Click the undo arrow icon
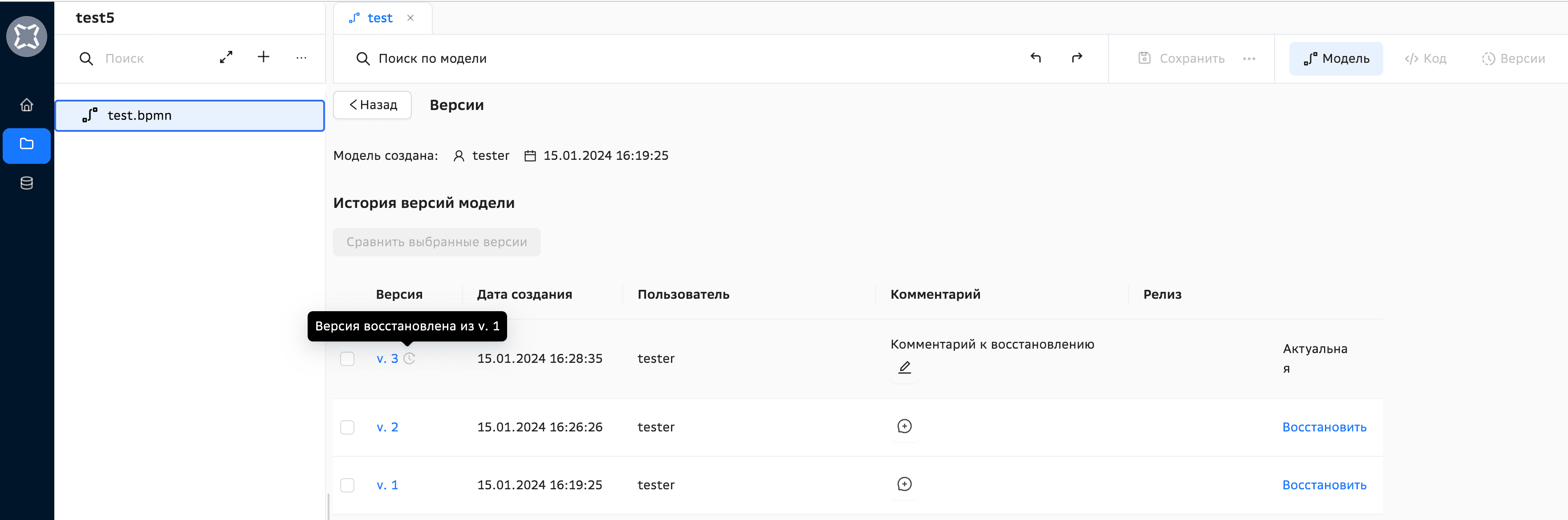This screenshot has width=1568, height=520. 1036,58
